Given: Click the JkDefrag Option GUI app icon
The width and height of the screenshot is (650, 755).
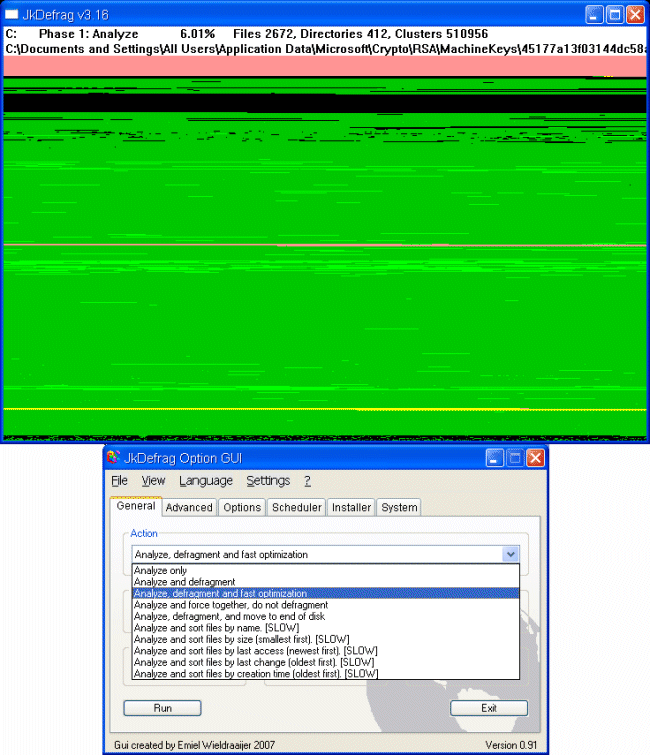Looking at the screenshot, I should click(x=113, y=457).
